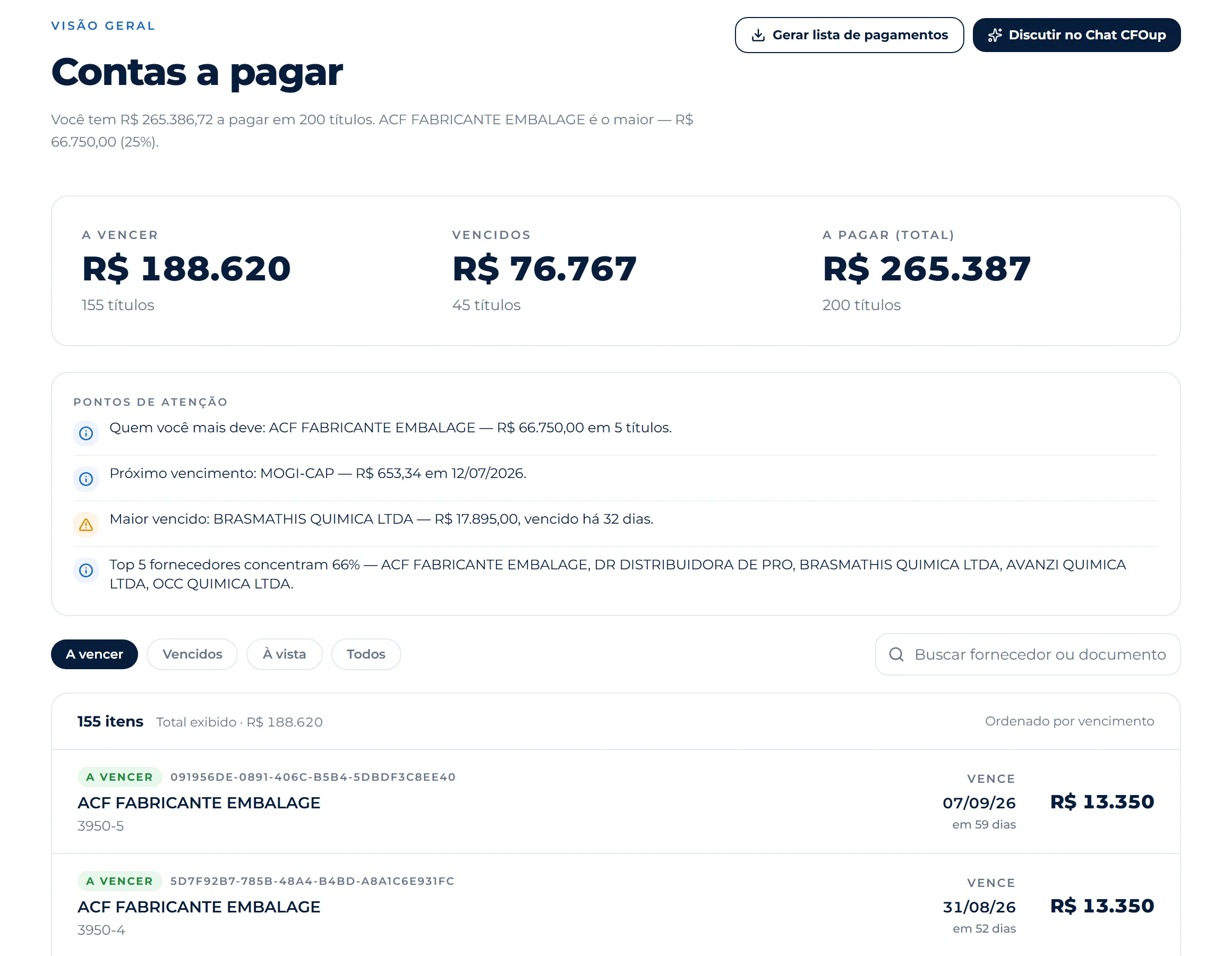
Task: Click Total exibido · R$ 188.620 text
Action: (239, 722)
